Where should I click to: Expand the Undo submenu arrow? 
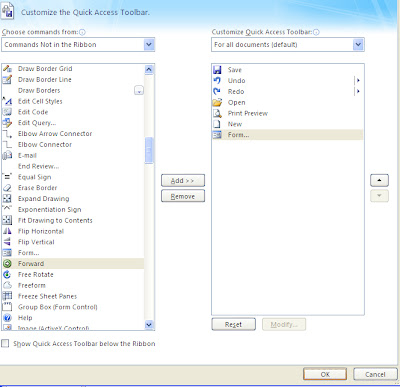(358, 80)
